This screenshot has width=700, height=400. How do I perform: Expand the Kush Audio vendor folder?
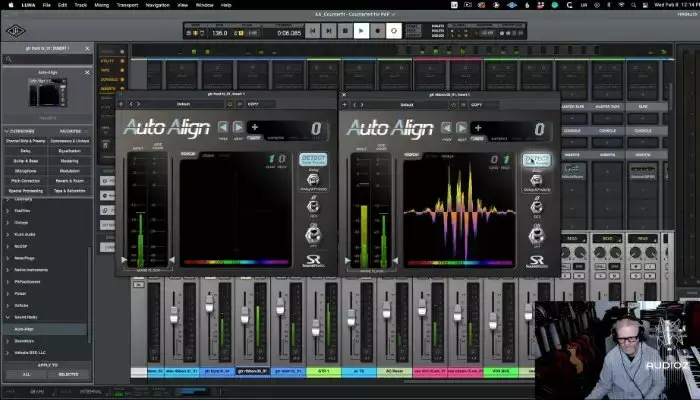tap(8, 234)
